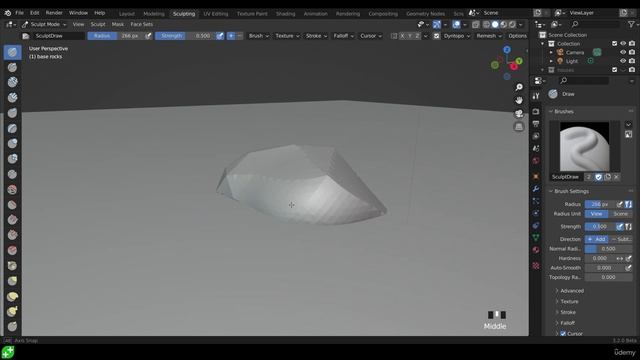Set Radius Unit to Scene
Image resolution: width=640 pixels, height=360 pixels.
[620, 214]
